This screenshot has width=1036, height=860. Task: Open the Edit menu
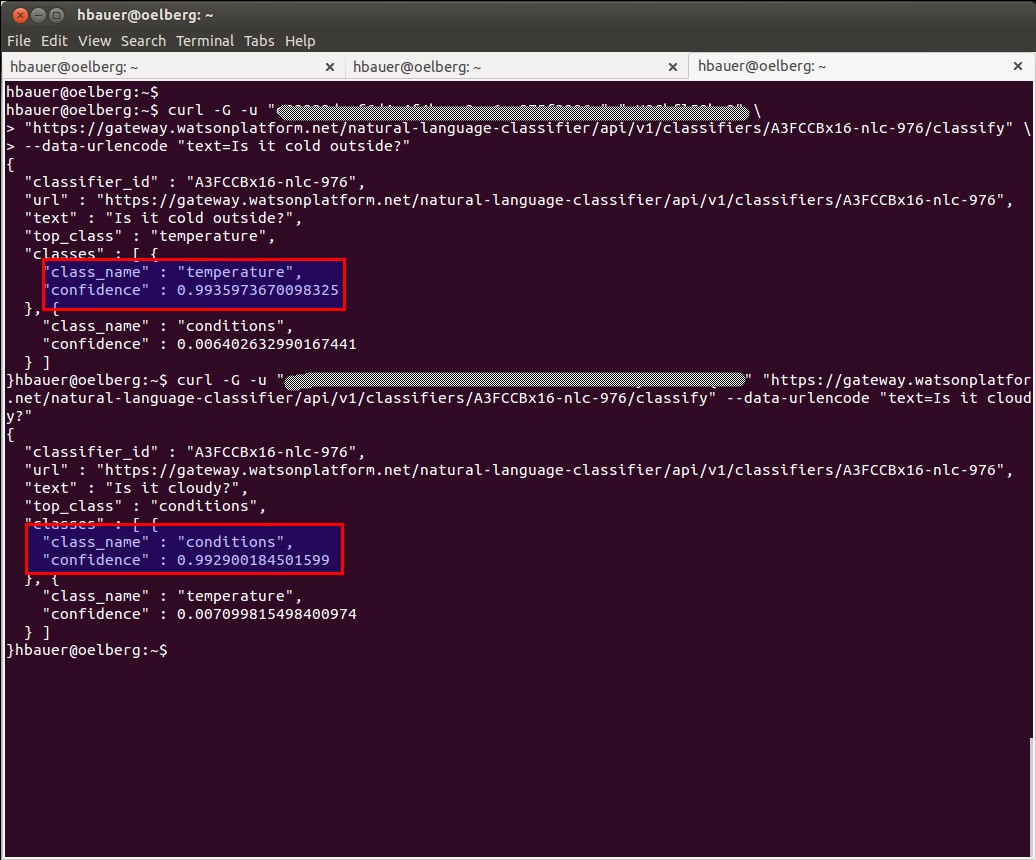54,41
